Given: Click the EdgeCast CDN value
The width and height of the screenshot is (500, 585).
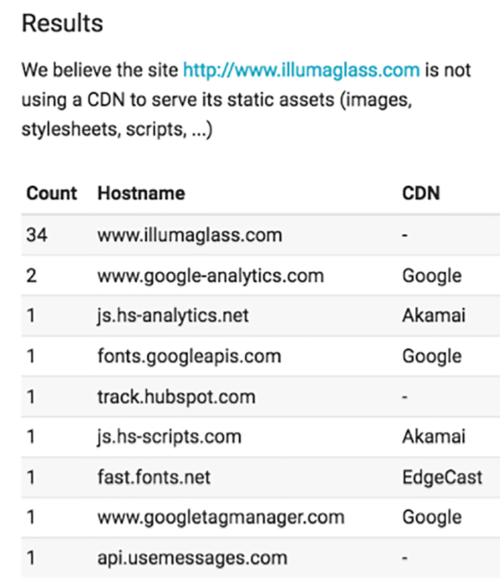Looking at the screenshot, I should pos(442,477).
